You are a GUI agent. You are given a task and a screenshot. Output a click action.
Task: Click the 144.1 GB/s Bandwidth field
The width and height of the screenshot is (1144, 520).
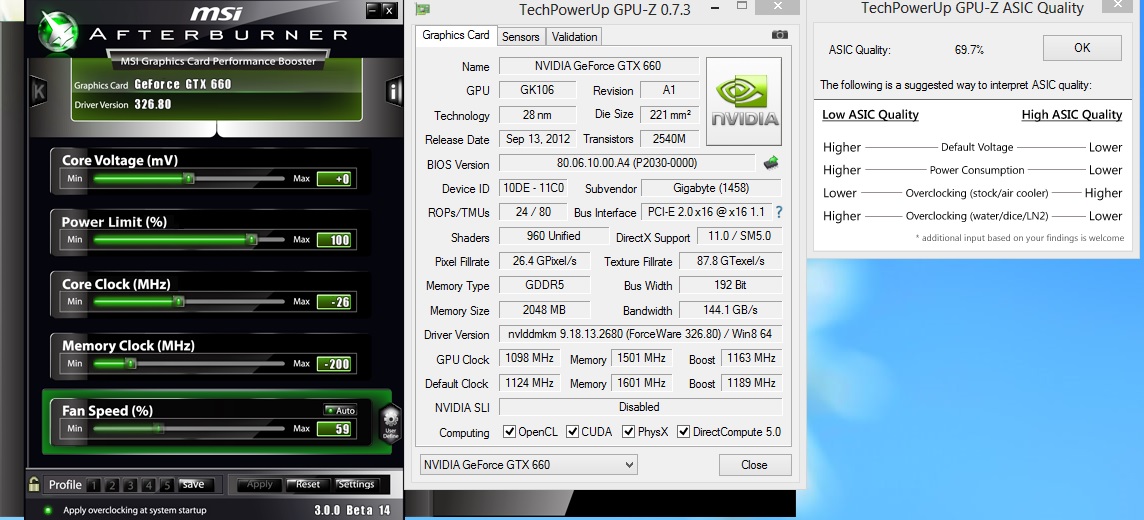730,310
